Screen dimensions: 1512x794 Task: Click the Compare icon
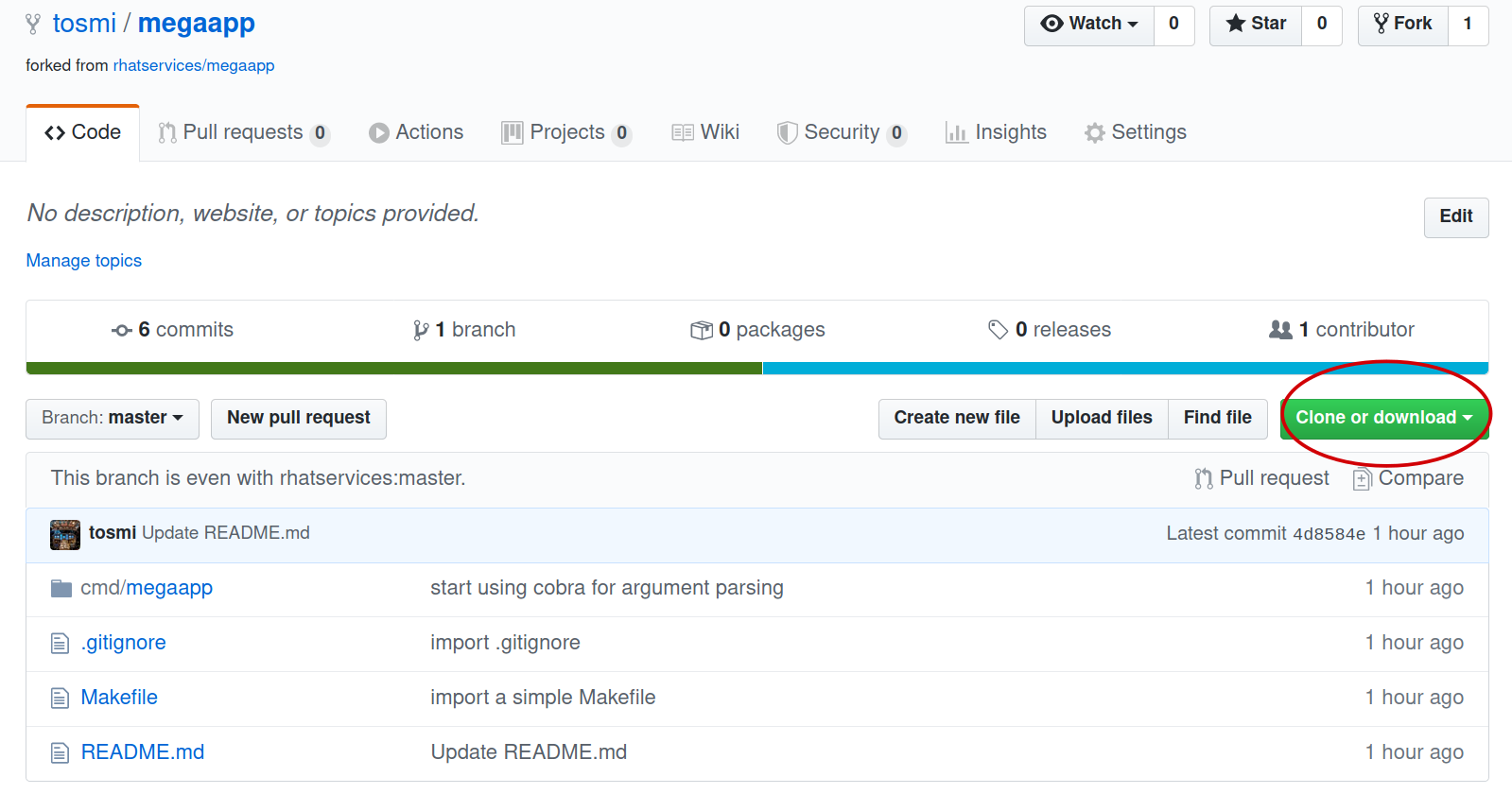tap(1362, 479)
